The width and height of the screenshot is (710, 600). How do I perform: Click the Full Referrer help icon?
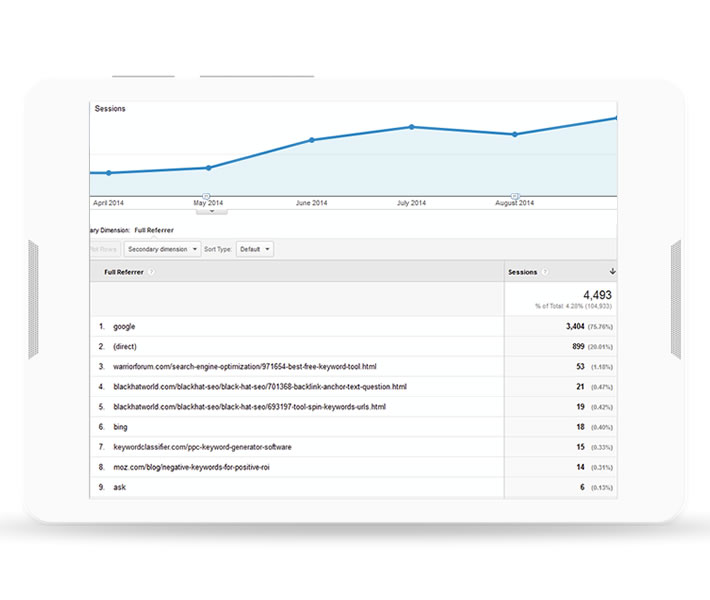(x=152, y=272)
